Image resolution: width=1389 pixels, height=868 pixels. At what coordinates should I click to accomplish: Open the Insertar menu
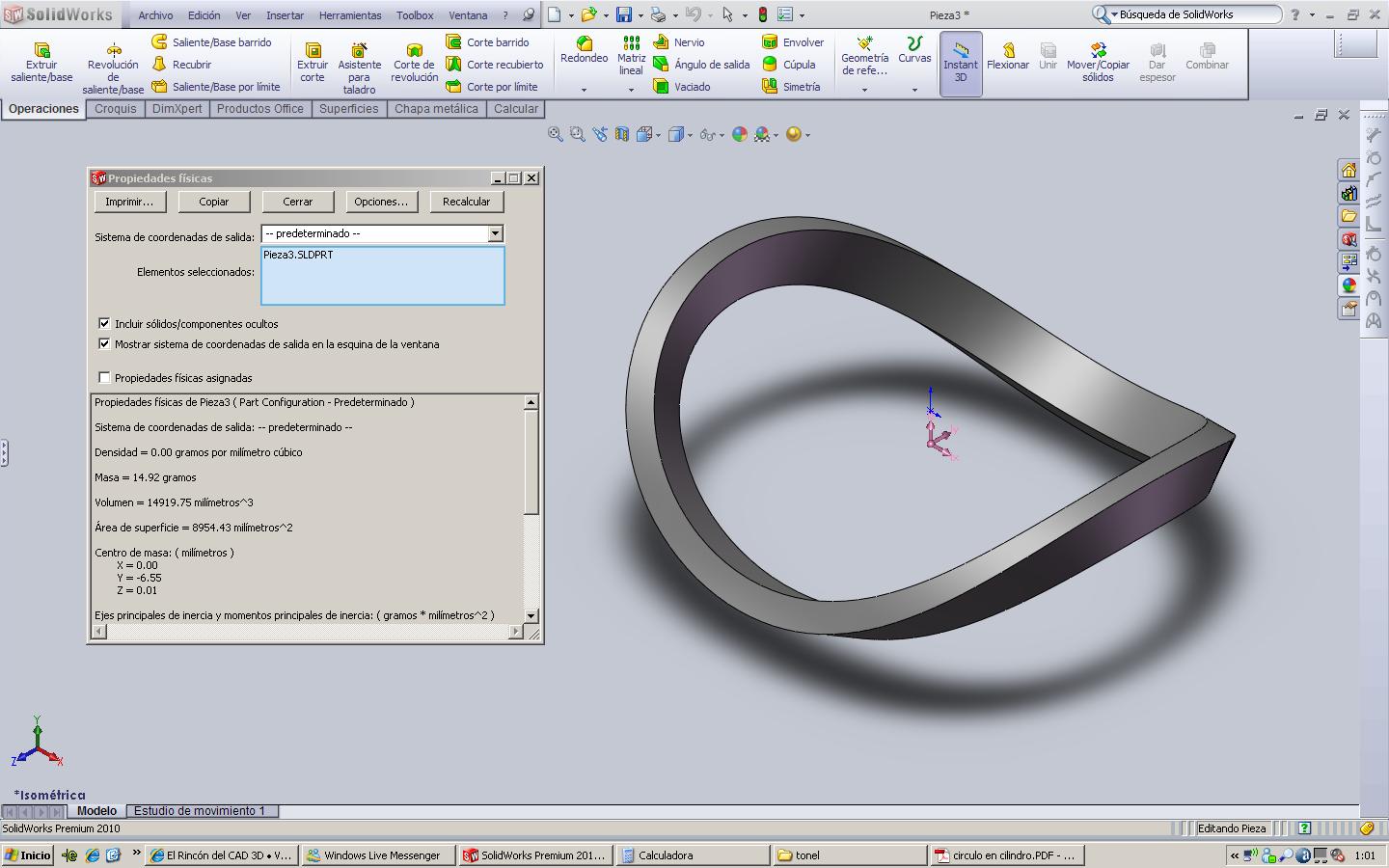285,15
